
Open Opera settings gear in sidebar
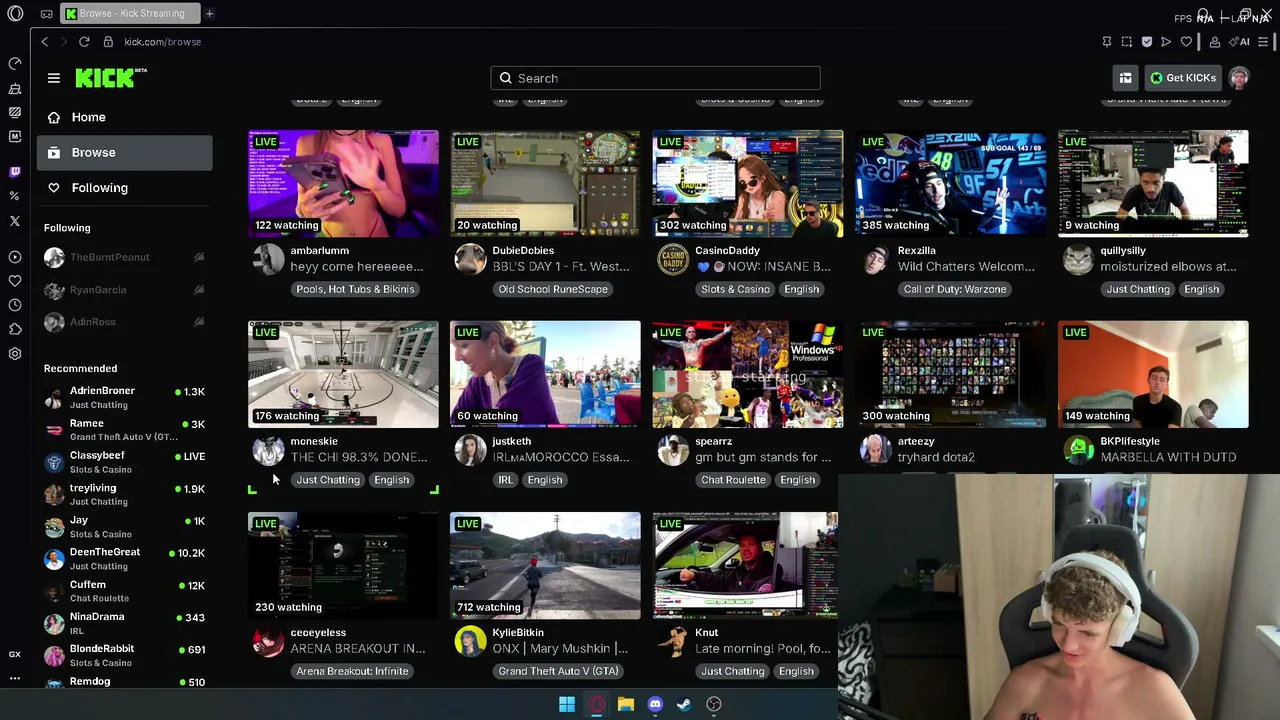[15, 354]
